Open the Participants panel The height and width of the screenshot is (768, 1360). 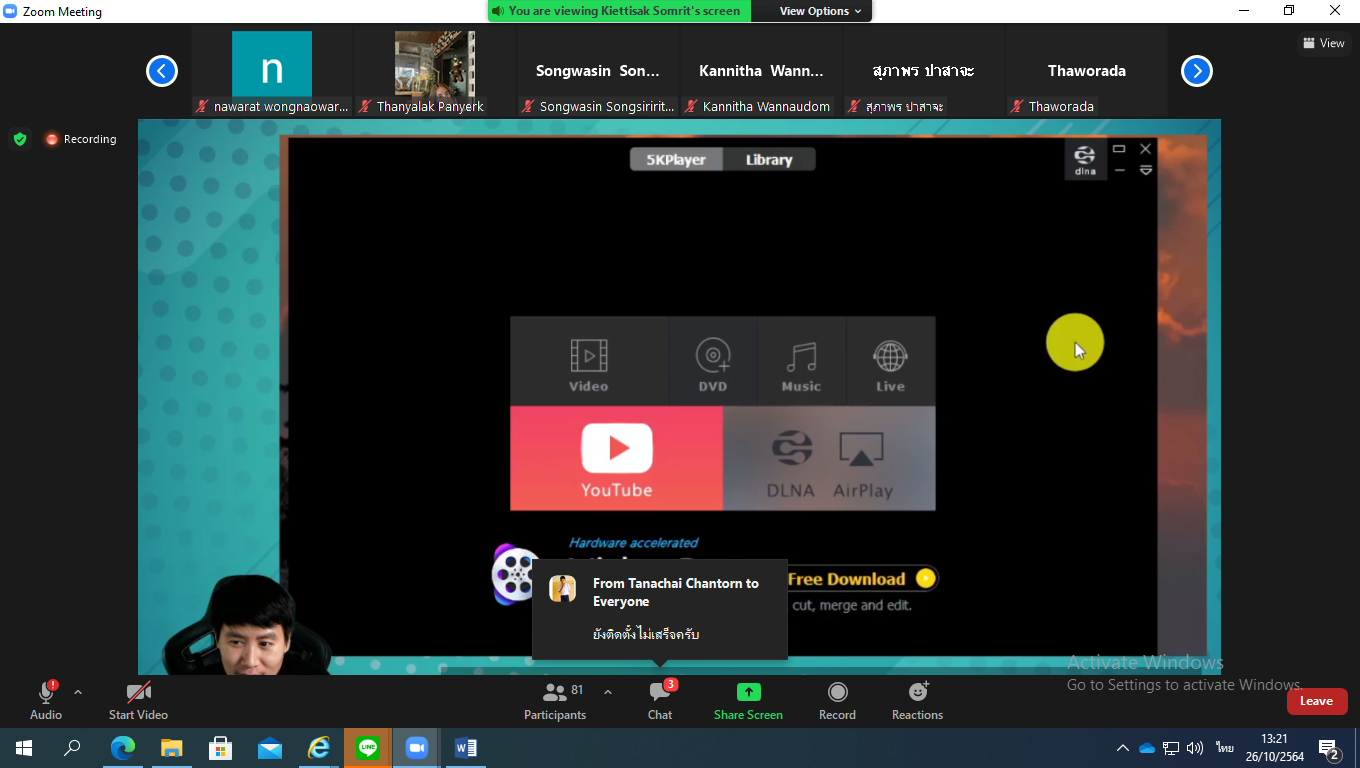tap(555, 700)
